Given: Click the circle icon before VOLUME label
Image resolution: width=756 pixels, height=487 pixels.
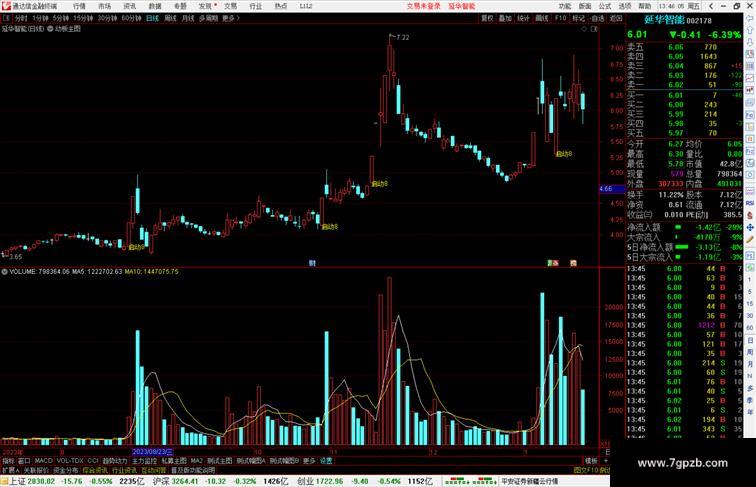Looking at the screenshot, I should tap(4, 272).
